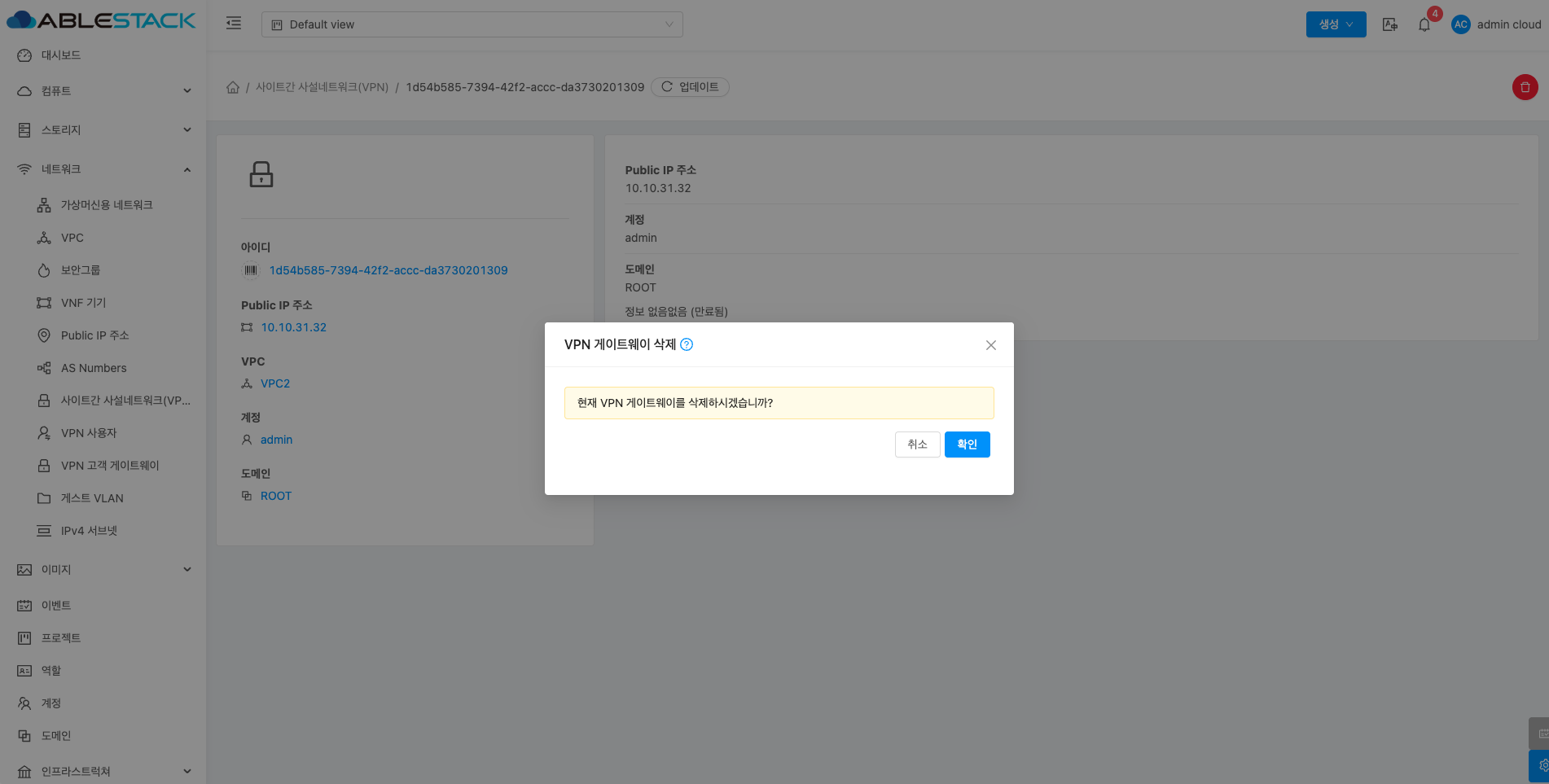
Task: Open 계정 in the sidebar
Action: [x=103, y=703]
